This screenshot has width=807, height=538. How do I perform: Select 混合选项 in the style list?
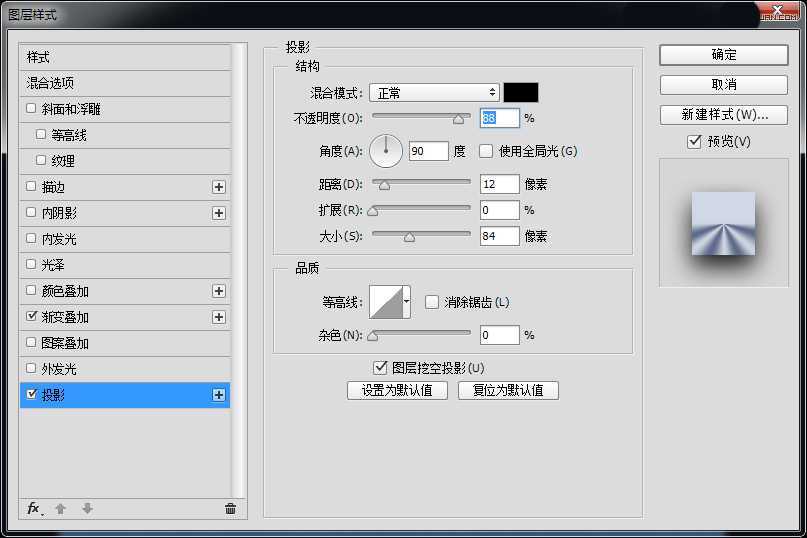coord(50,83)
